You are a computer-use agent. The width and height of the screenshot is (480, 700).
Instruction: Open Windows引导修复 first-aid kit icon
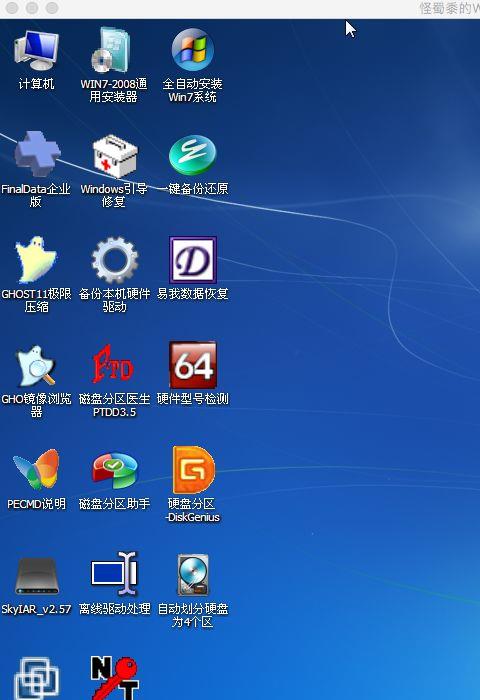point(115,156)
